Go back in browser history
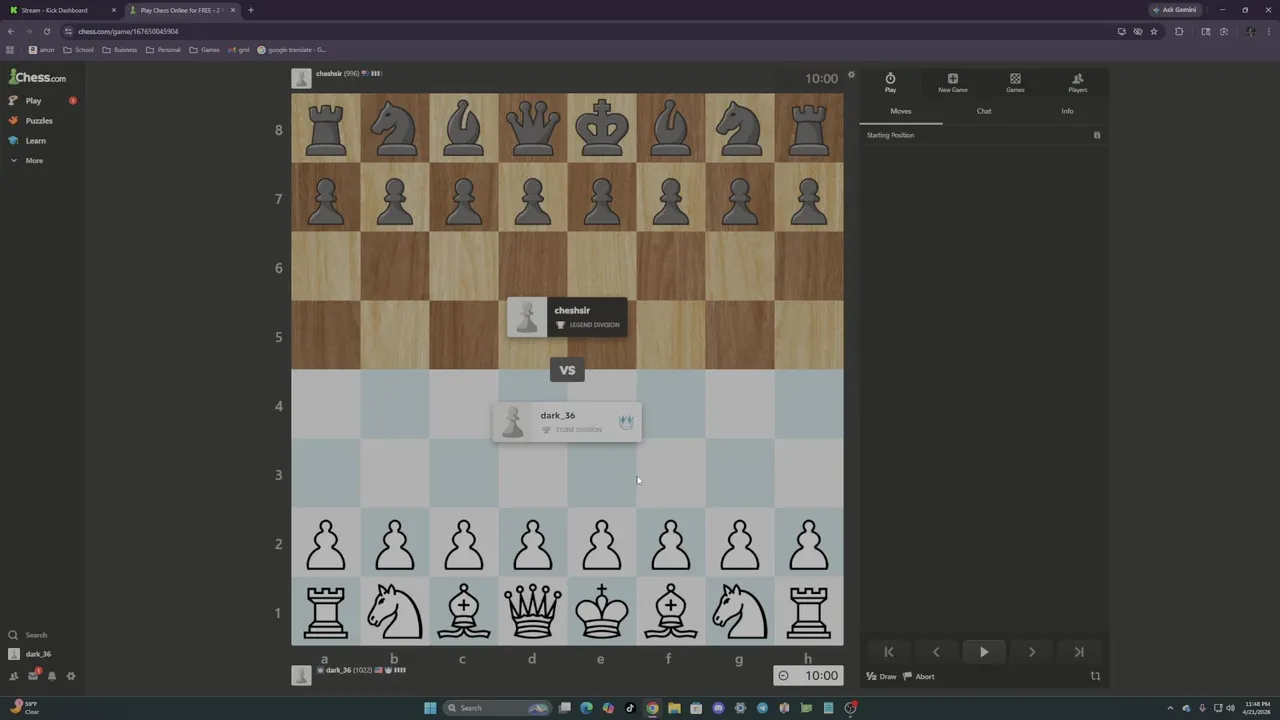This screenshot has height=720, width=1280. (x=11, y=31)
